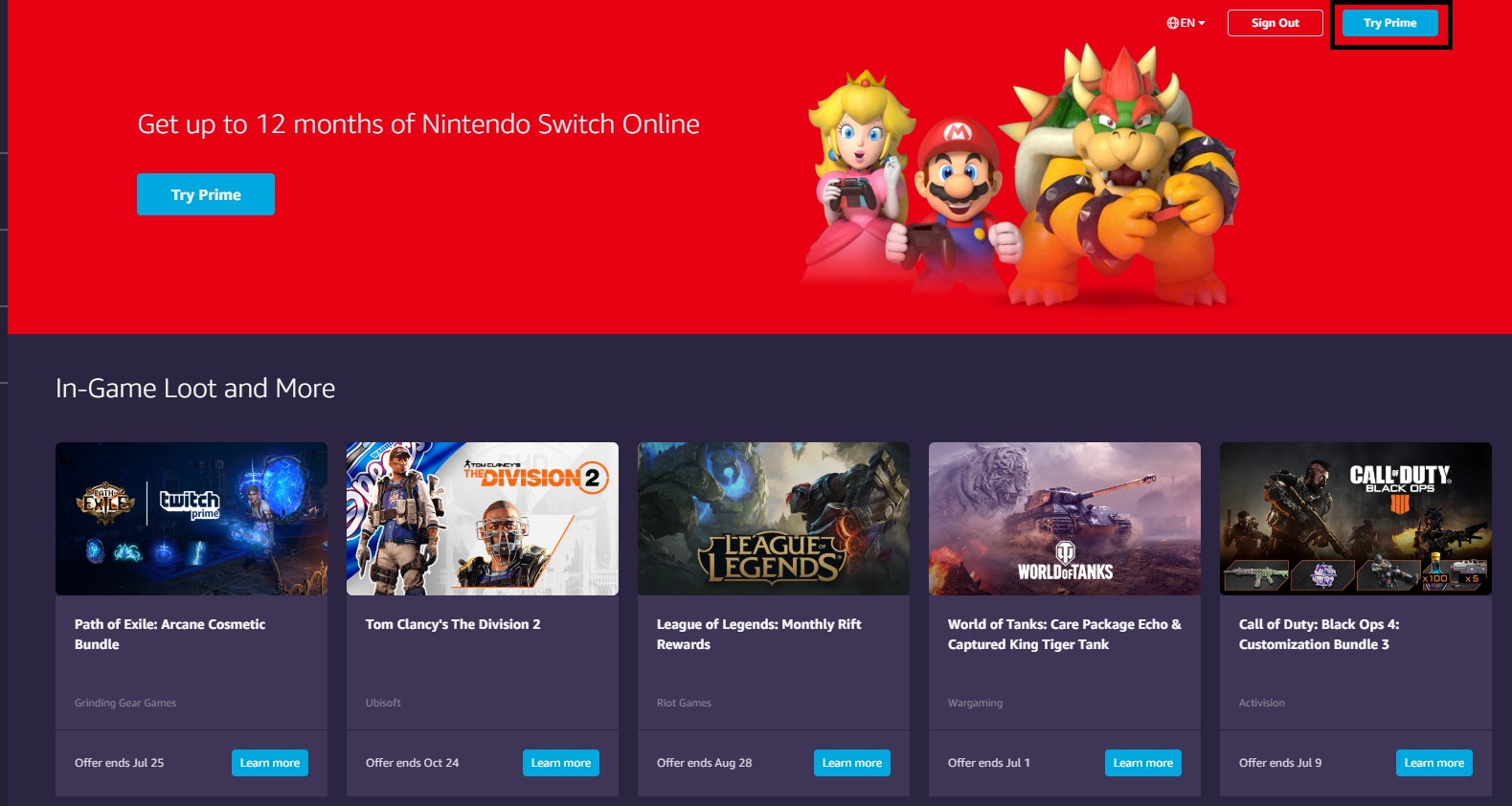Select Call of Duty: Black Ops 4 title
Screen dimensions: 1512x806
tap(1320, 634)
